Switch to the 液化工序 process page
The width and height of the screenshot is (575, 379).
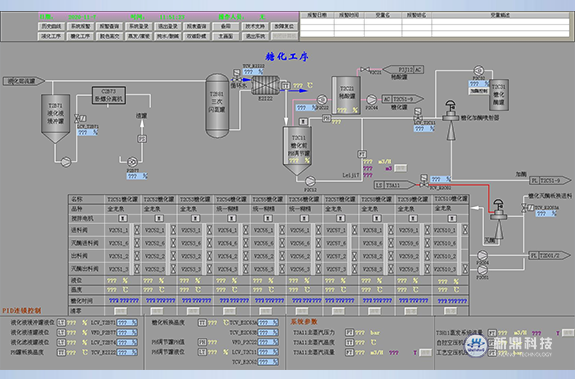click(51, 36)
